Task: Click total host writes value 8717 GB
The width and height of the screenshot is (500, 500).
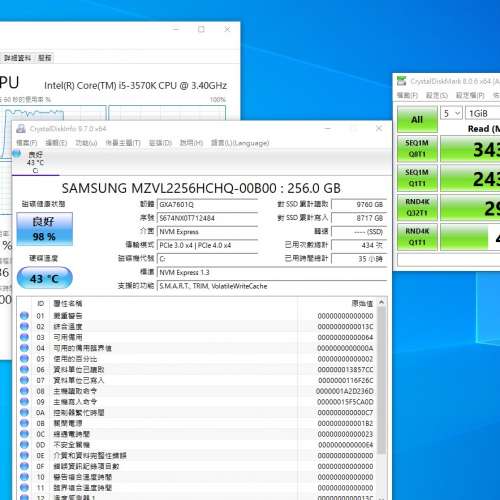Action: tap(359, 218)
